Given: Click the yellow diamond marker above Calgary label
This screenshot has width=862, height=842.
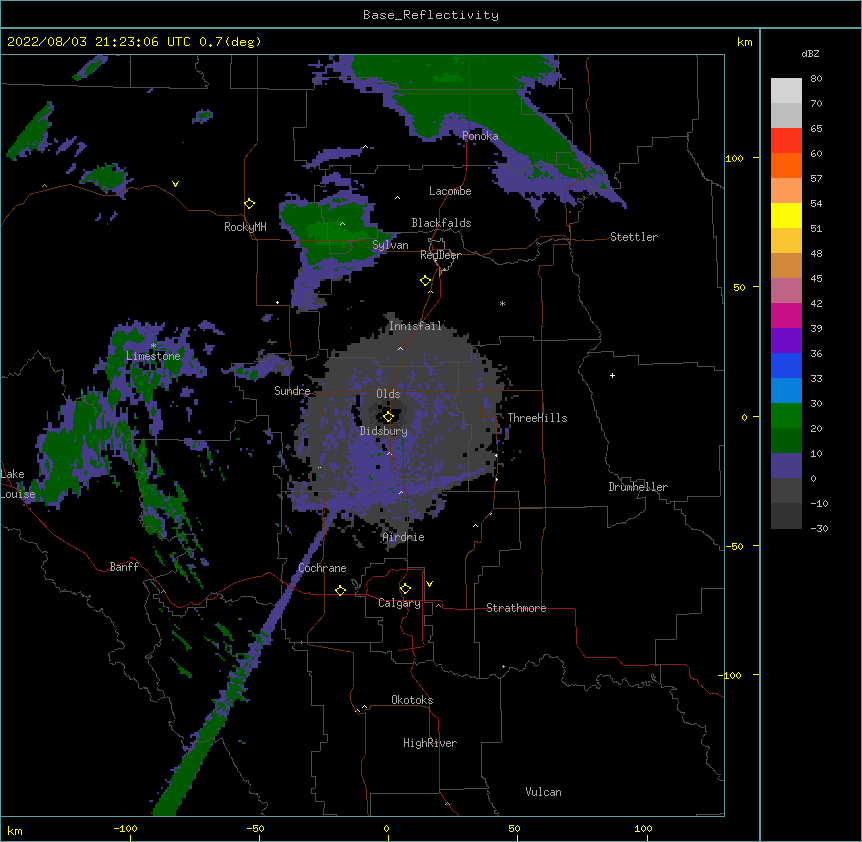Looking at the screenshot, I should (x=405, y=588).
